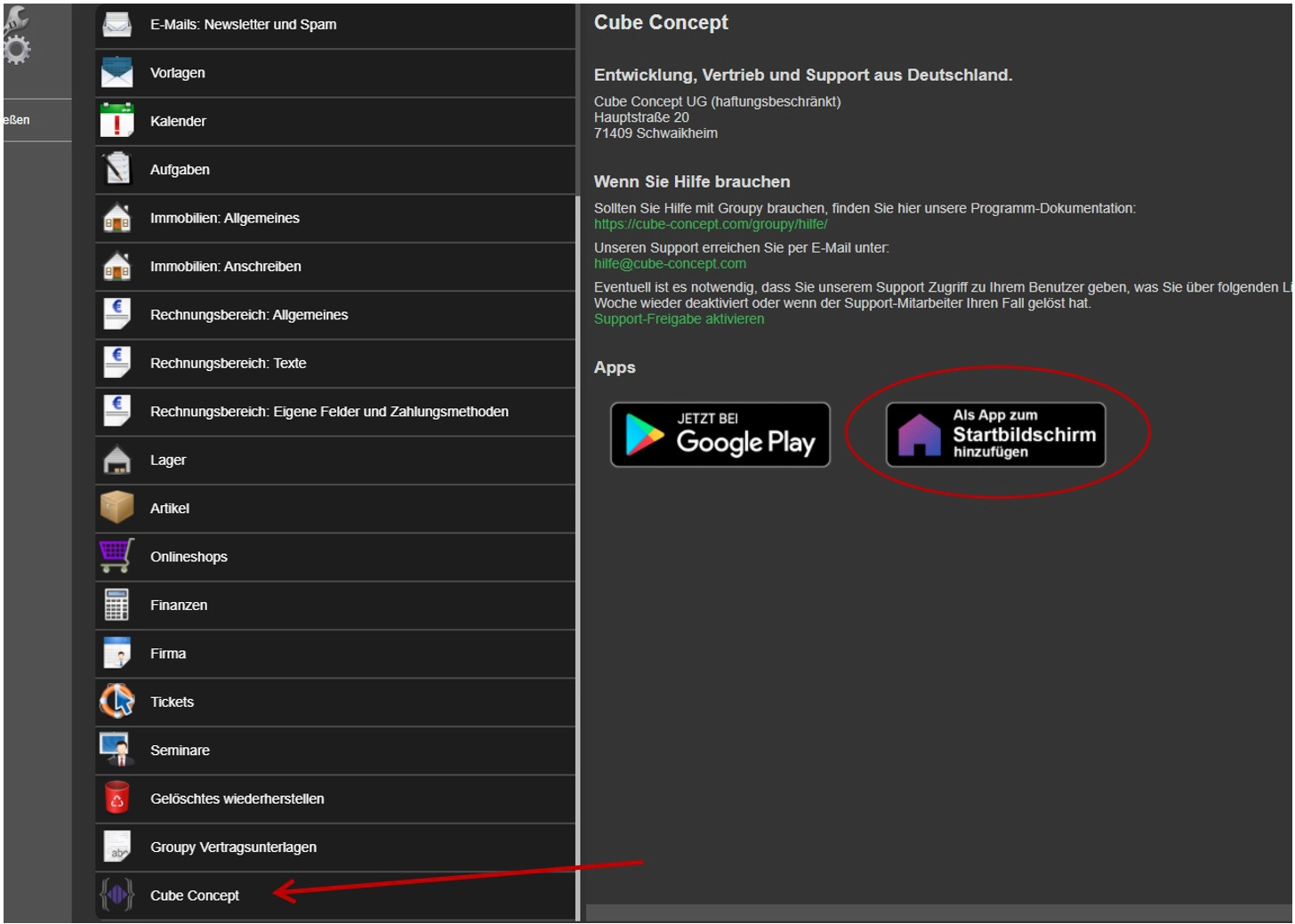Click the Cube Concept logo icon
The height and width of the screenshot is (924, 1295).
tap(117, 895)
